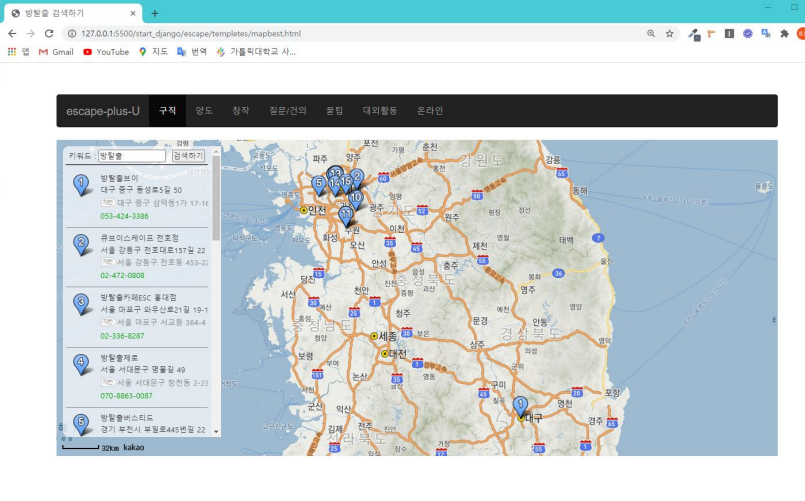Reload the page
Screen dimensions: 805x501
(48, 33)
